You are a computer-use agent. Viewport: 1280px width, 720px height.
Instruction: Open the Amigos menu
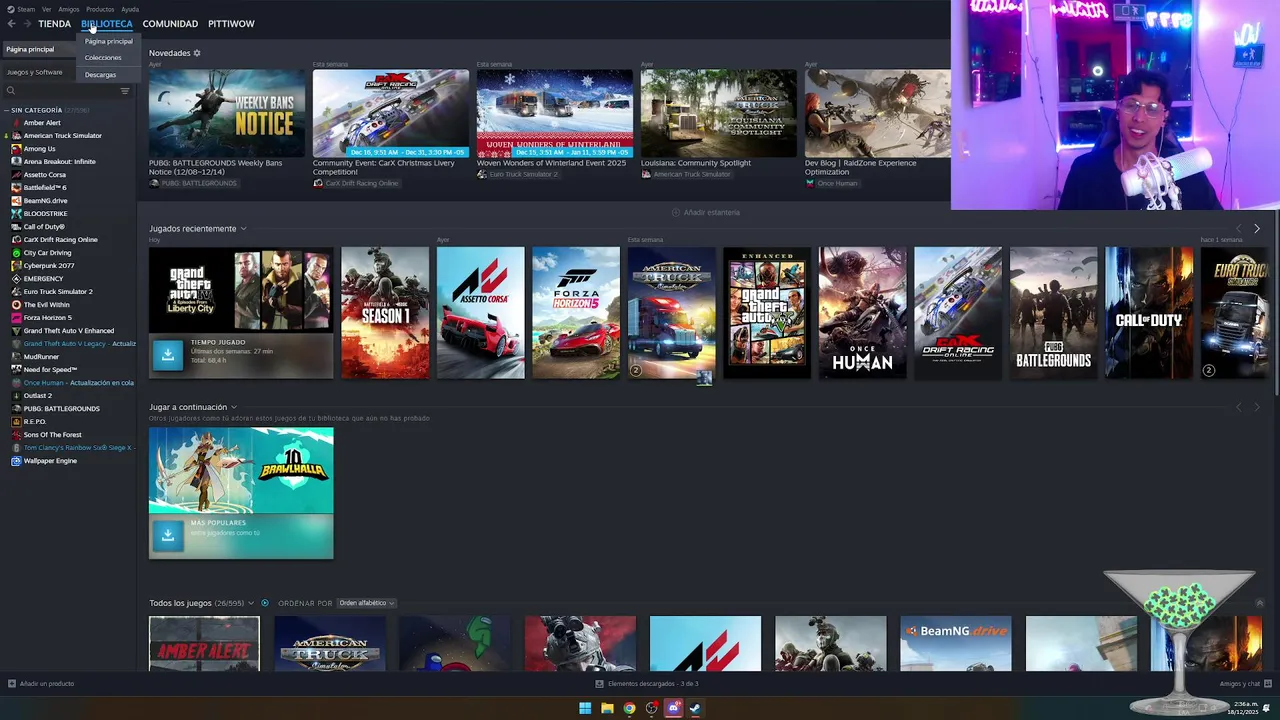[69, 9]
